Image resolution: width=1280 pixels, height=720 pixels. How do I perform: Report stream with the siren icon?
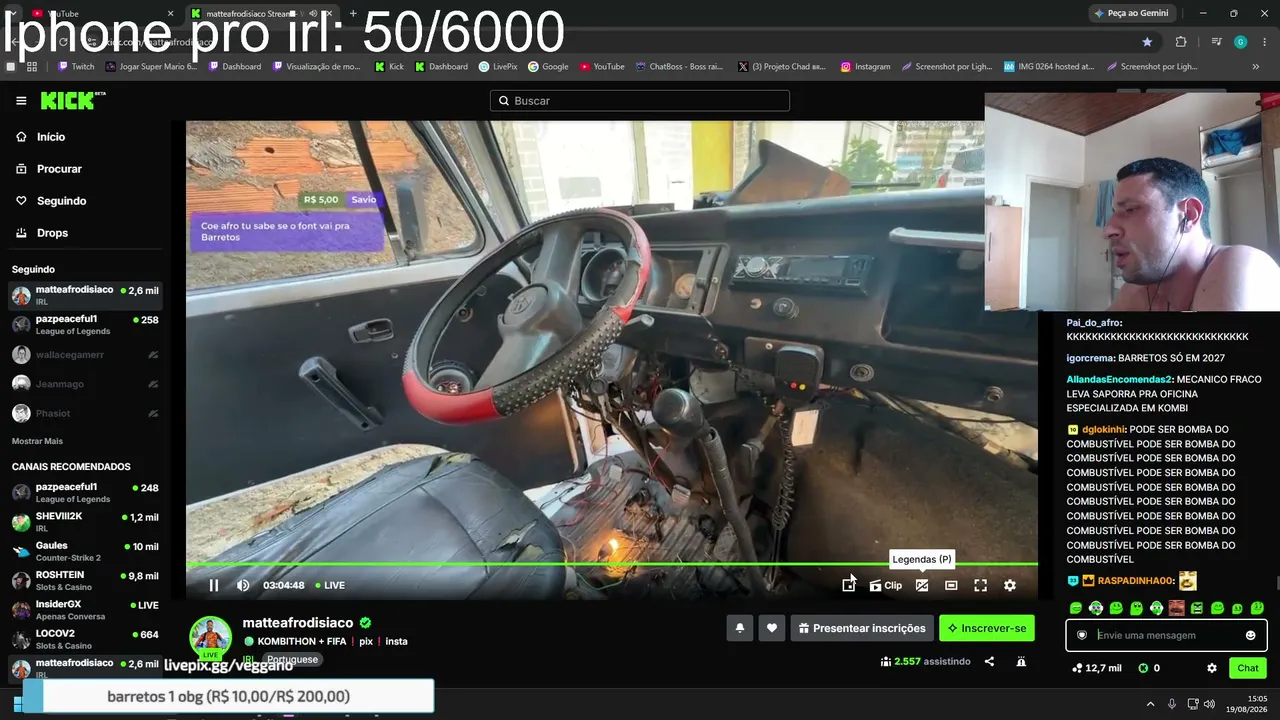pyautogui.click(x=1021, y=661)
